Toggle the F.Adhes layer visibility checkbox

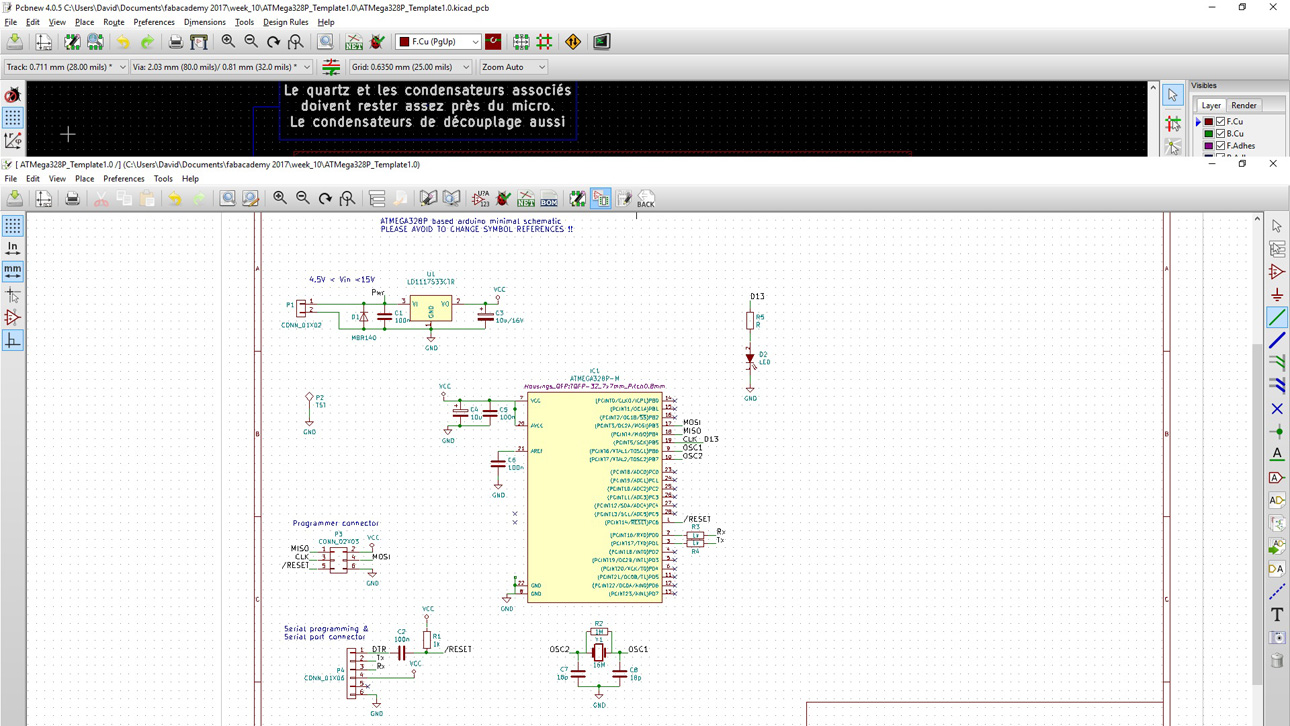click(1221, 145)
